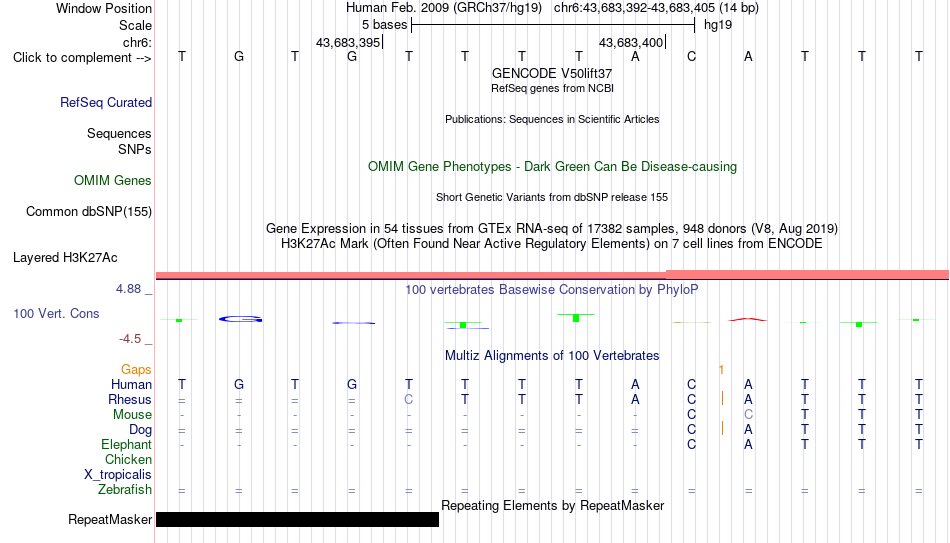
Task: Click the 'Short Genetic Variants from dbSNP' title
Action: [552, 198]
